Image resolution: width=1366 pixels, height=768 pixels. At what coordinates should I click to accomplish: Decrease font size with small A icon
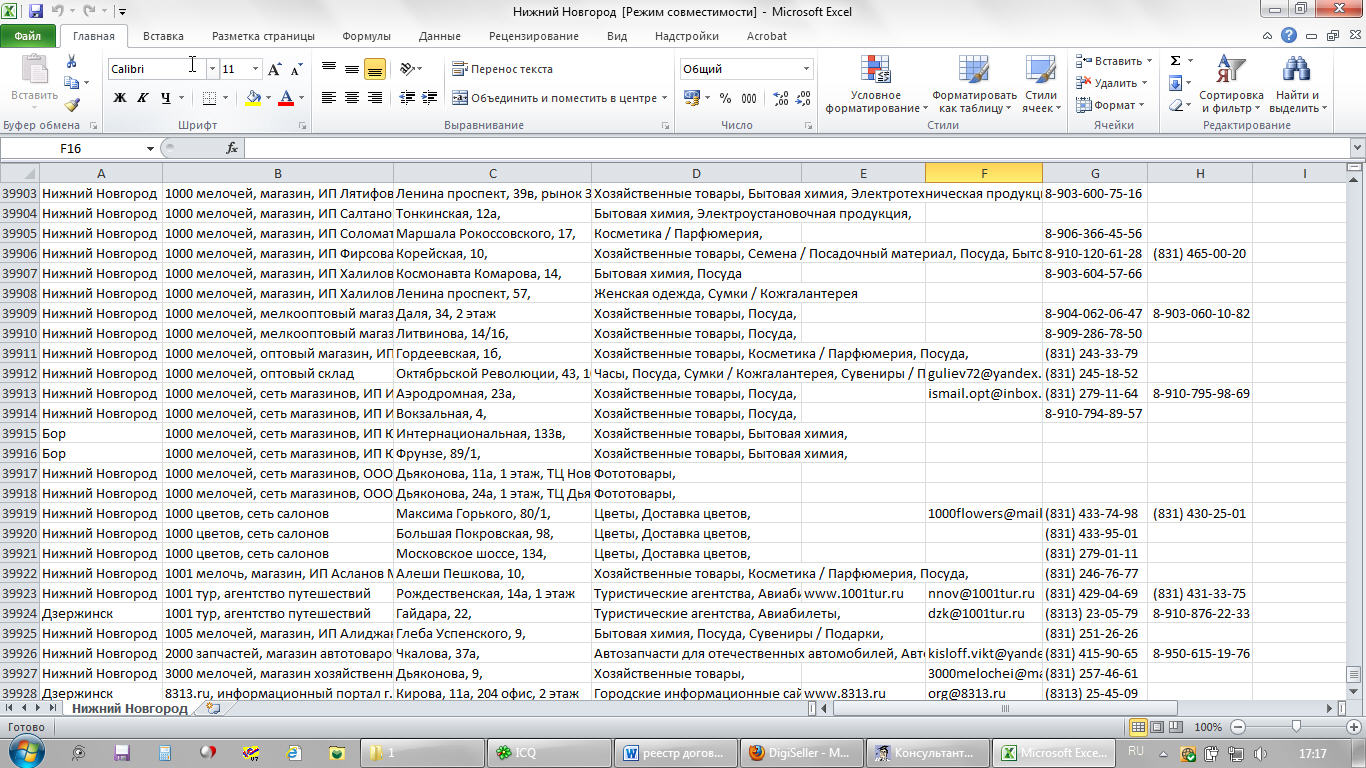(x=296, y=70)
